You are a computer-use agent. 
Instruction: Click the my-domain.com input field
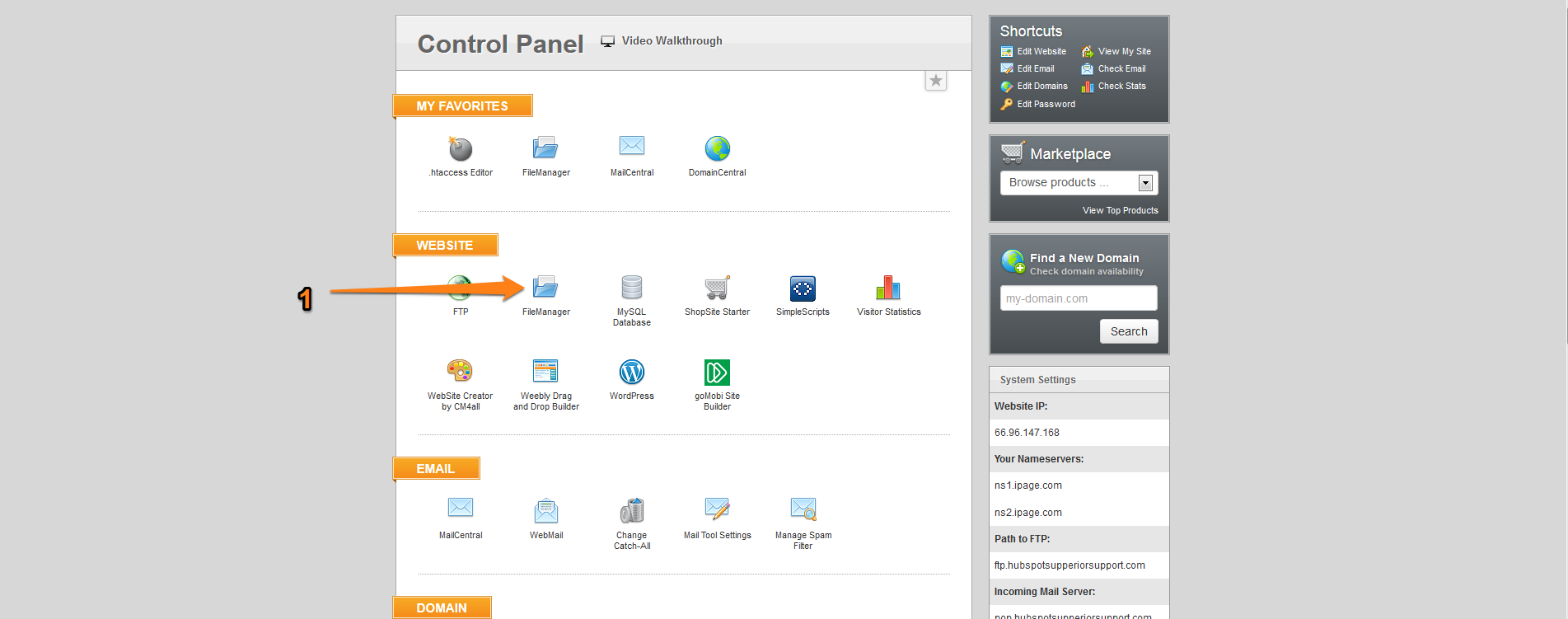1079,298
